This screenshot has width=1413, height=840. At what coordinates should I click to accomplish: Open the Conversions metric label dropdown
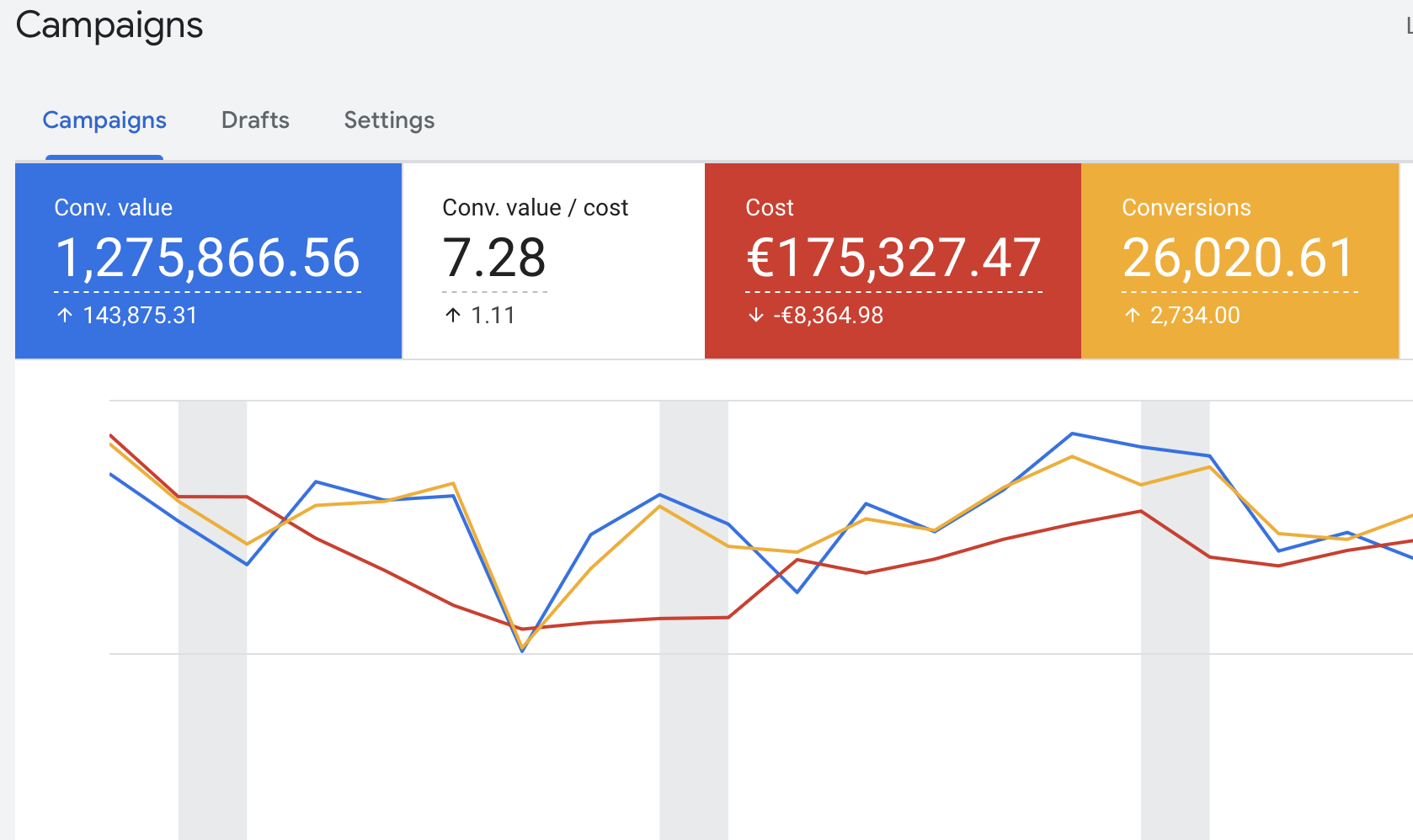1186,208
